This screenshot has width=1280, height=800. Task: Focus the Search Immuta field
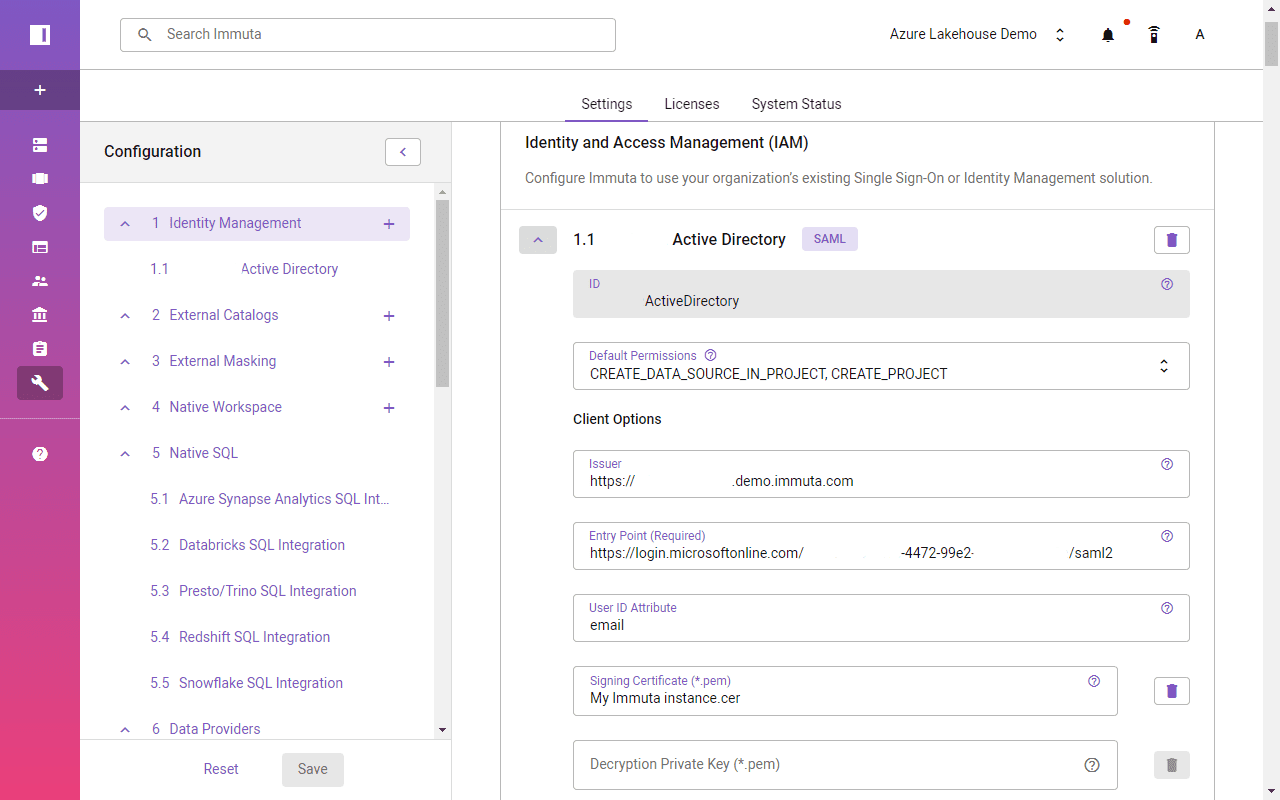click(x=368, y=35)
